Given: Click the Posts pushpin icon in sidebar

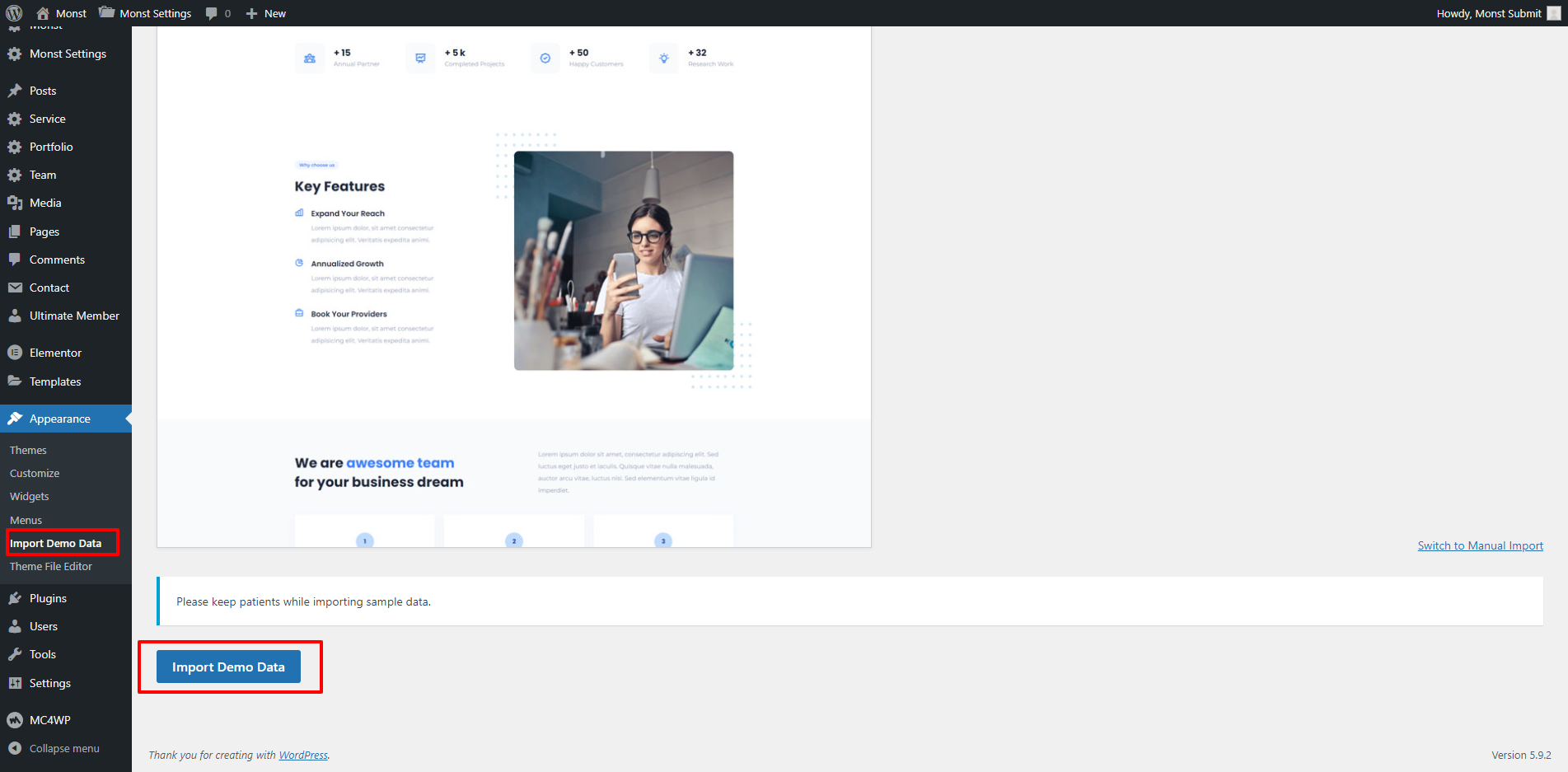Looking at the screenshot, I should [x=15, y=91].
